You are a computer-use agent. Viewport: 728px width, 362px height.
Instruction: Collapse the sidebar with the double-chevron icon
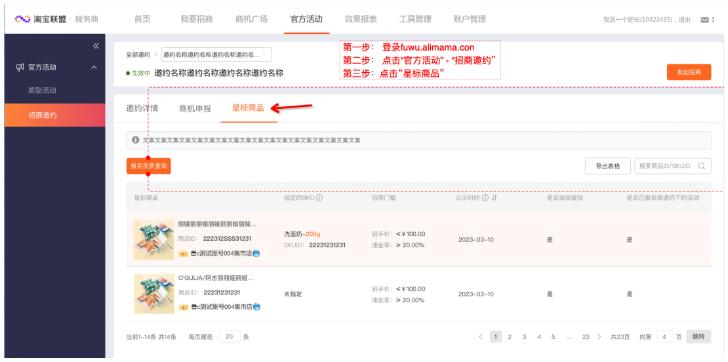[x=96, y=45]
